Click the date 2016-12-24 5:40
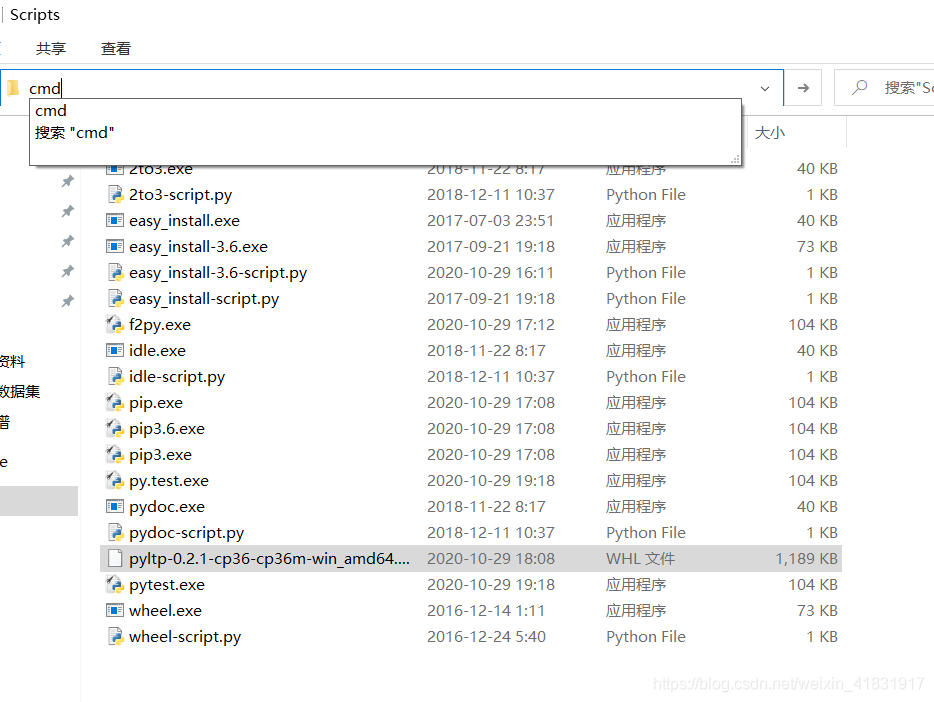Screen dimensions: 934x702 click(x=486, y=637)
